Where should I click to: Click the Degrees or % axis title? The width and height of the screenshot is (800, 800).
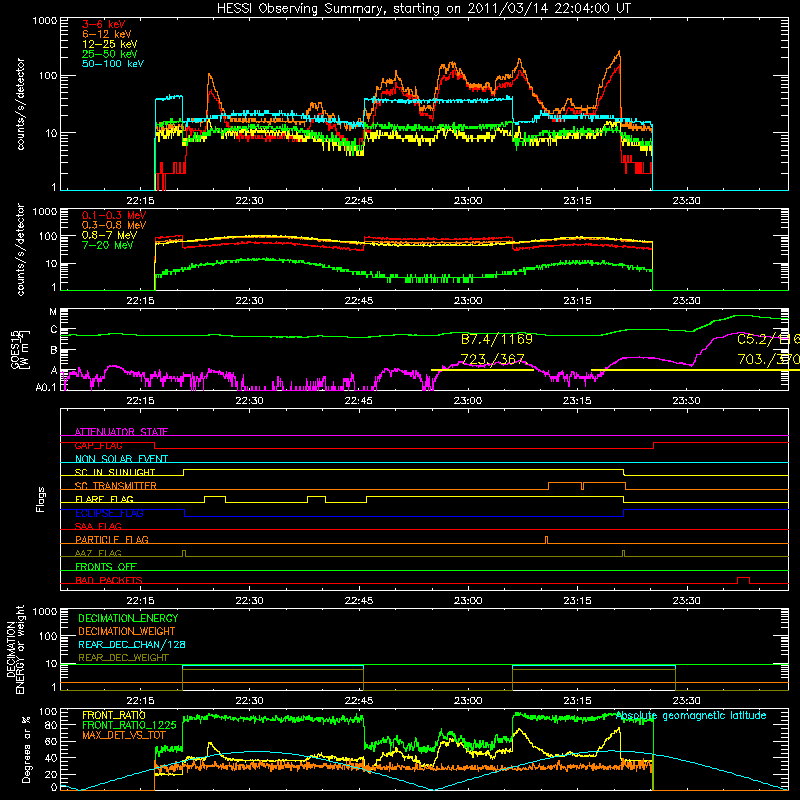[x=27, y=749]
